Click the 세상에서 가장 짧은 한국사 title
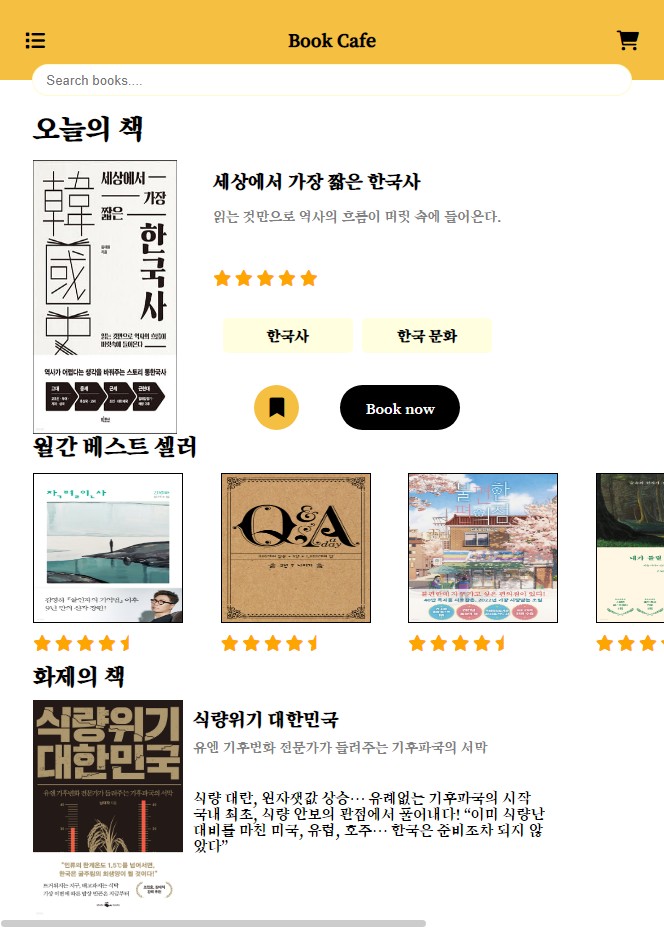The height and width of the screenshot is (928, 664). click(x=317, y=182)
